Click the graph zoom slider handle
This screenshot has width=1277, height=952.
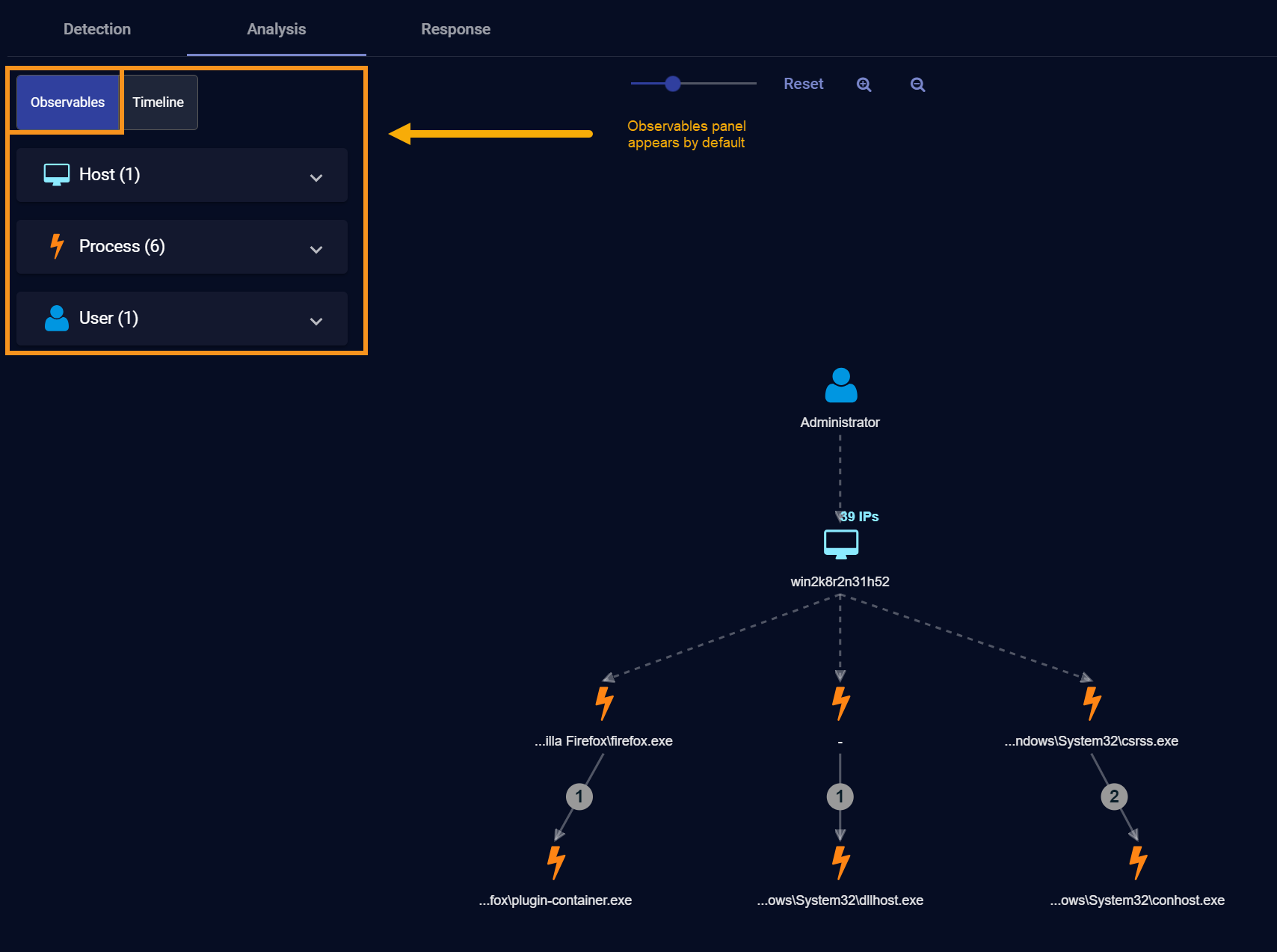(x=673, y=84)
